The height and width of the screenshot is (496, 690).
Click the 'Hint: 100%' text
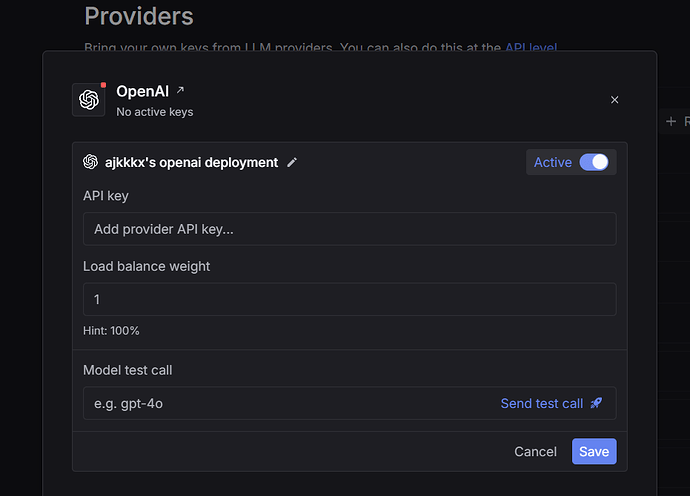[x=111, y=331]
